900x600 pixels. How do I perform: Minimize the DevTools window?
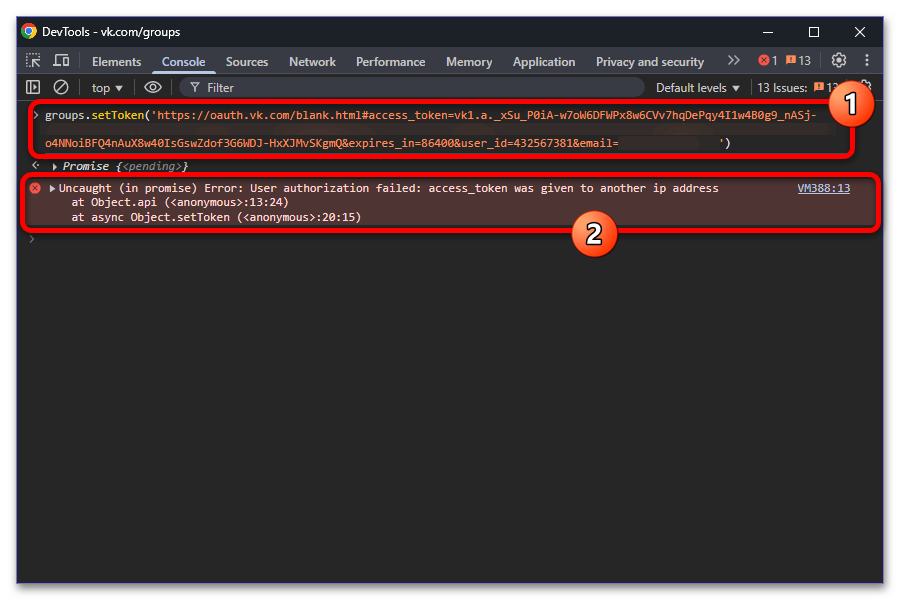coord(767,32)
